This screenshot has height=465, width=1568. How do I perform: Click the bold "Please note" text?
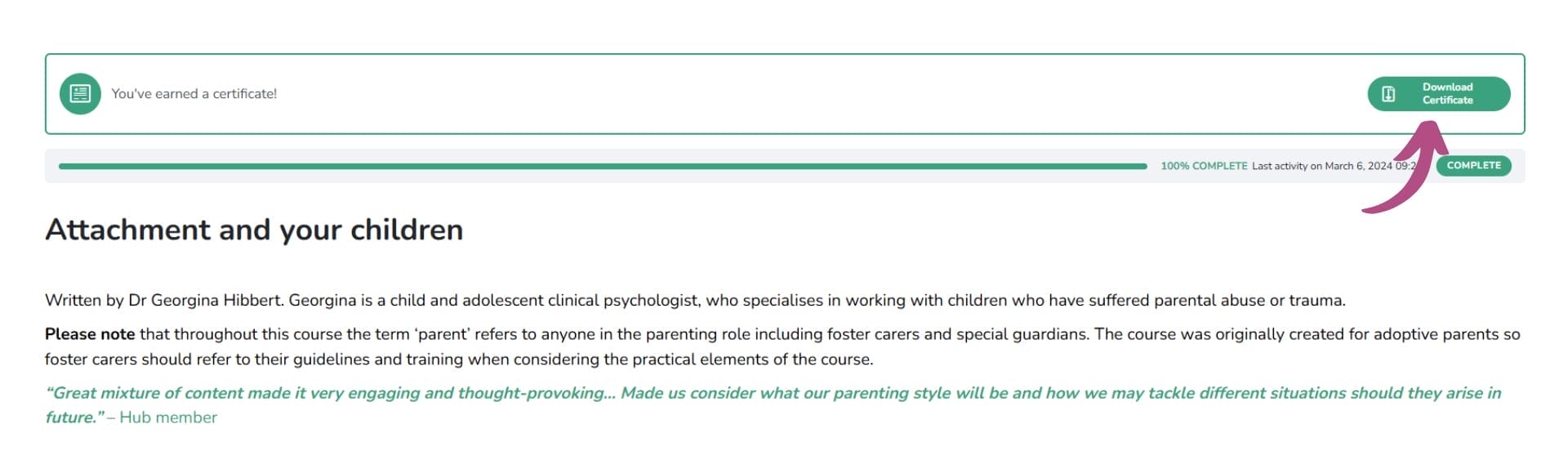coord(90,333)
